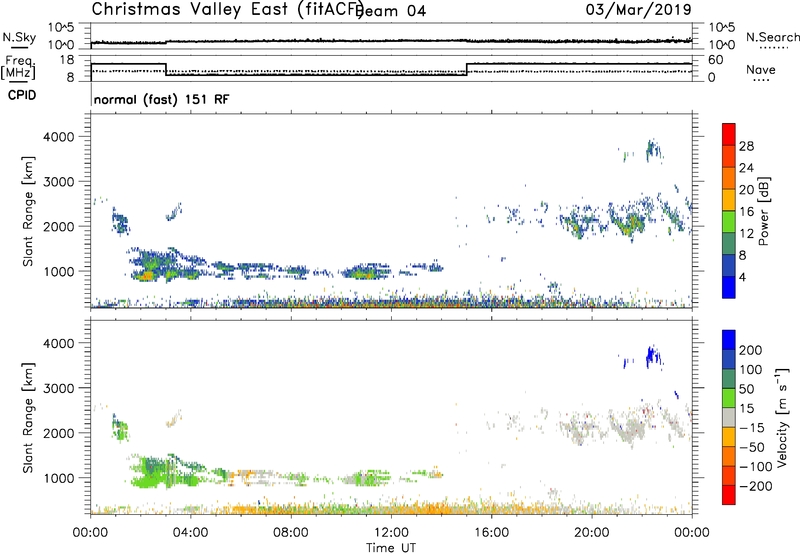Click the '-200' velocity colorbar tick
This screenshot has width=800, height=554.
(x=755, y=486)
